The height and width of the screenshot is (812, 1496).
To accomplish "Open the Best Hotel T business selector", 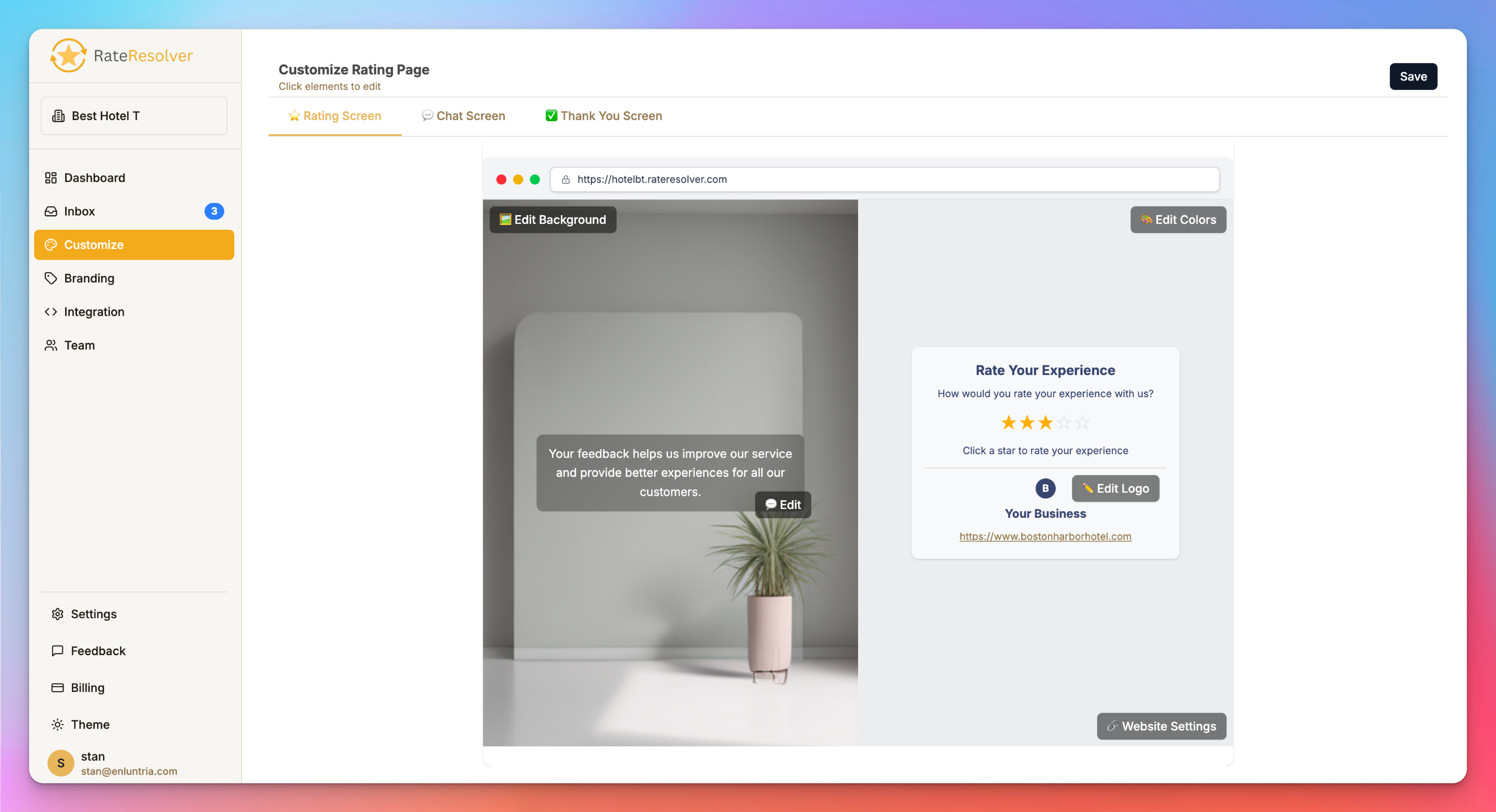I will [134, 116].
